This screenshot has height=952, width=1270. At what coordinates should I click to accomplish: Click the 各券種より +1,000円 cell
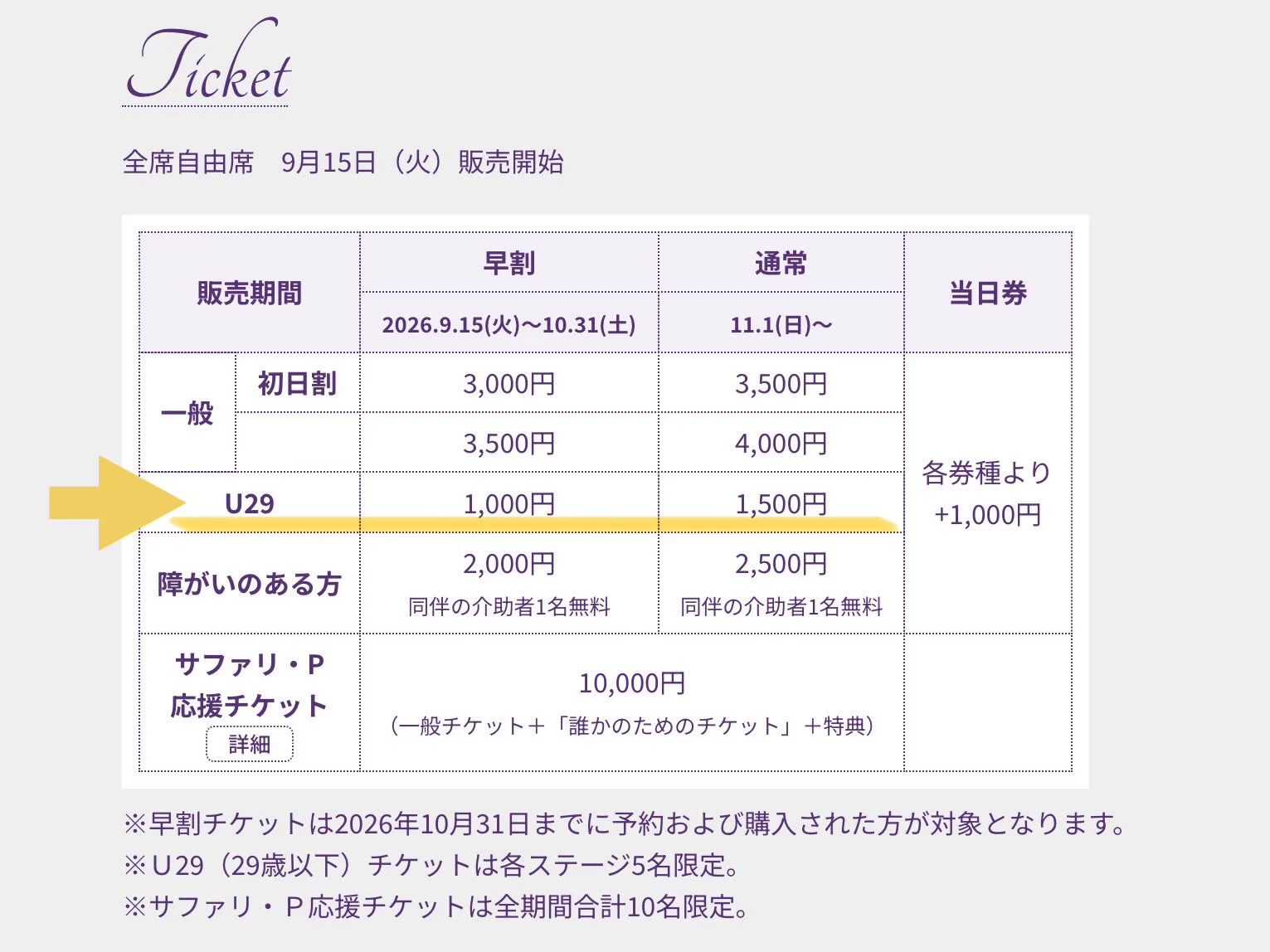coord(987,493)
